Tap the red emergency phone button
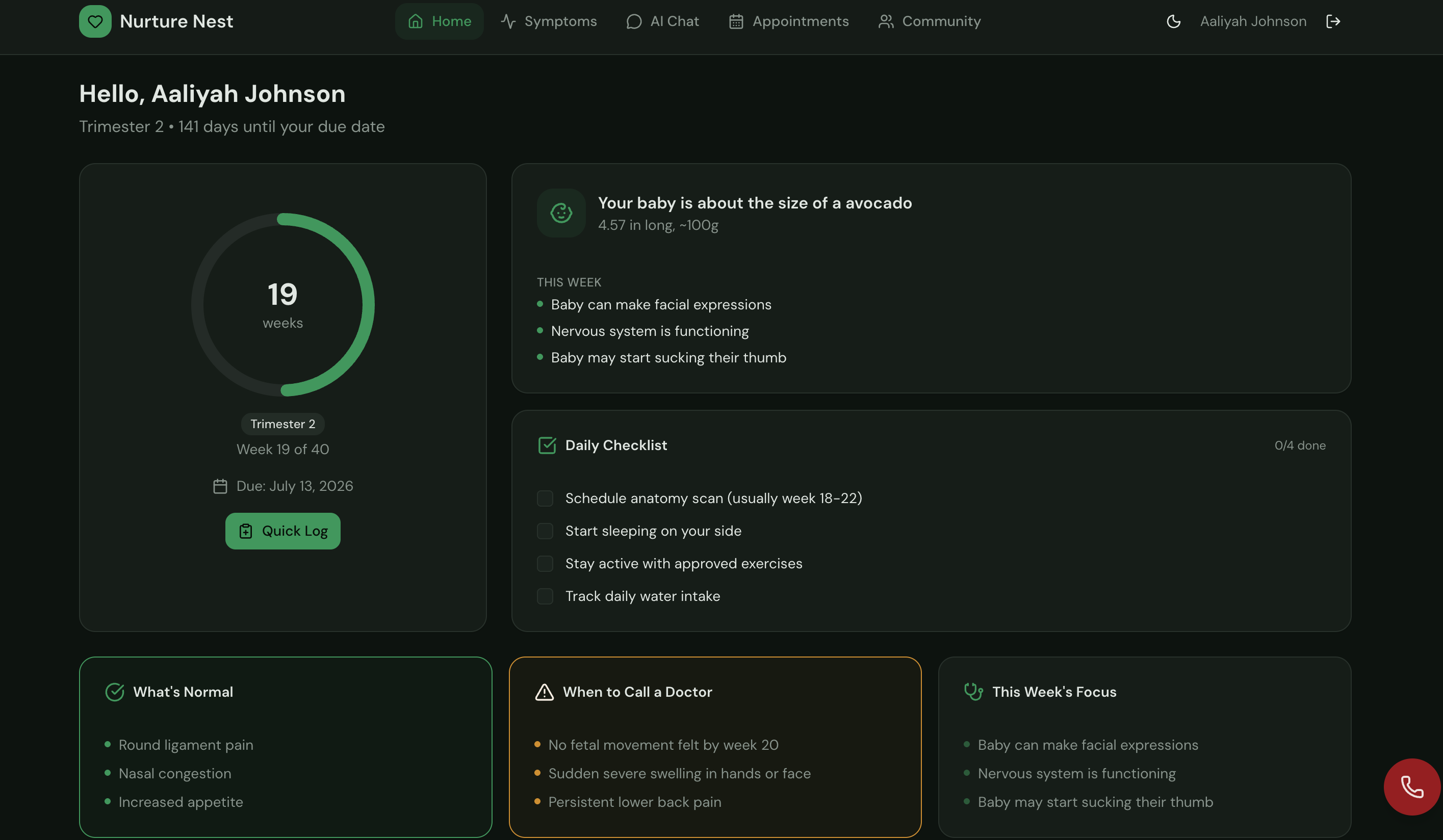 point(1411,787)
